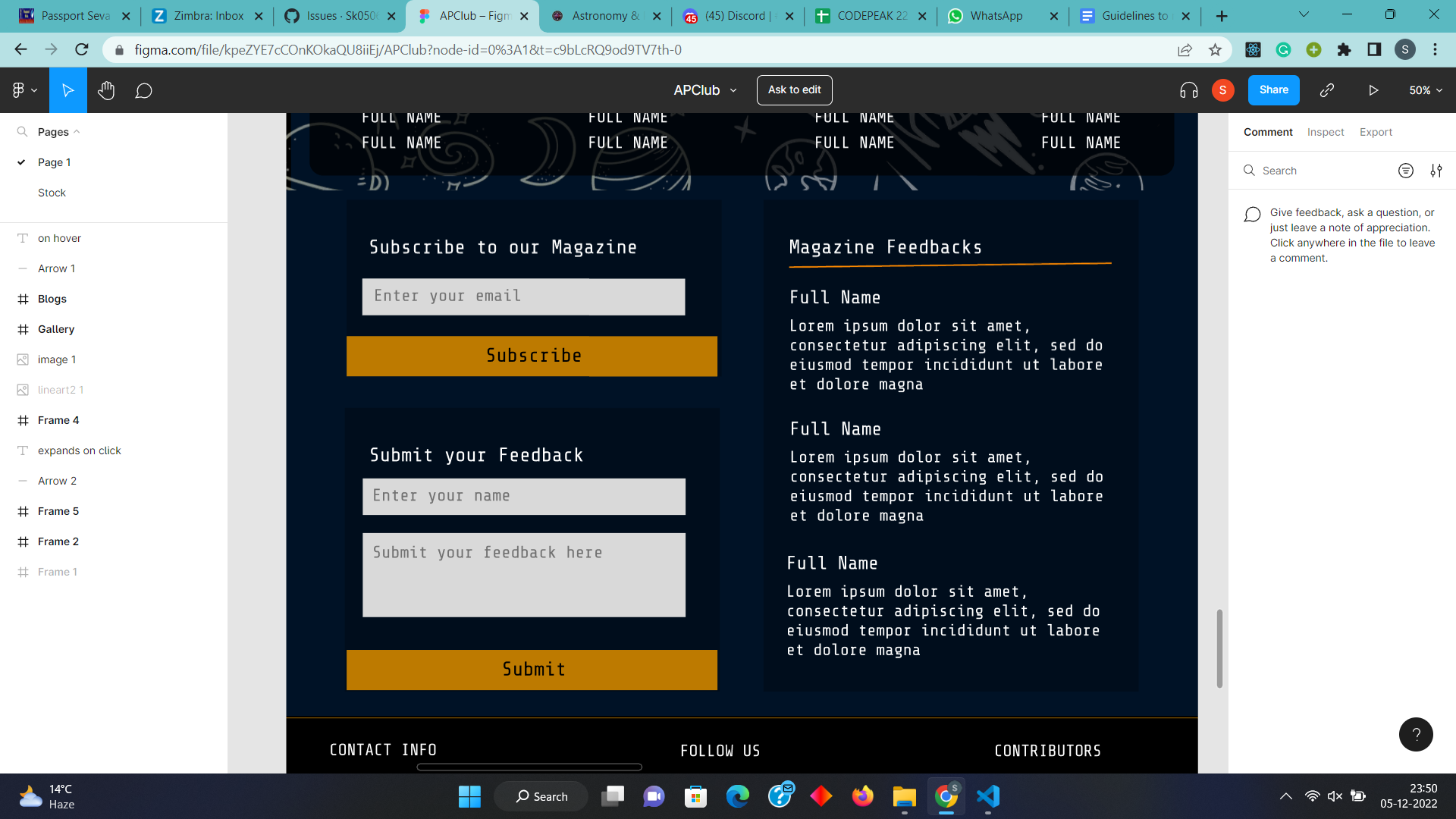Collapse the Pages section chevron
1456x819 pixels.
tap(77, 132)
